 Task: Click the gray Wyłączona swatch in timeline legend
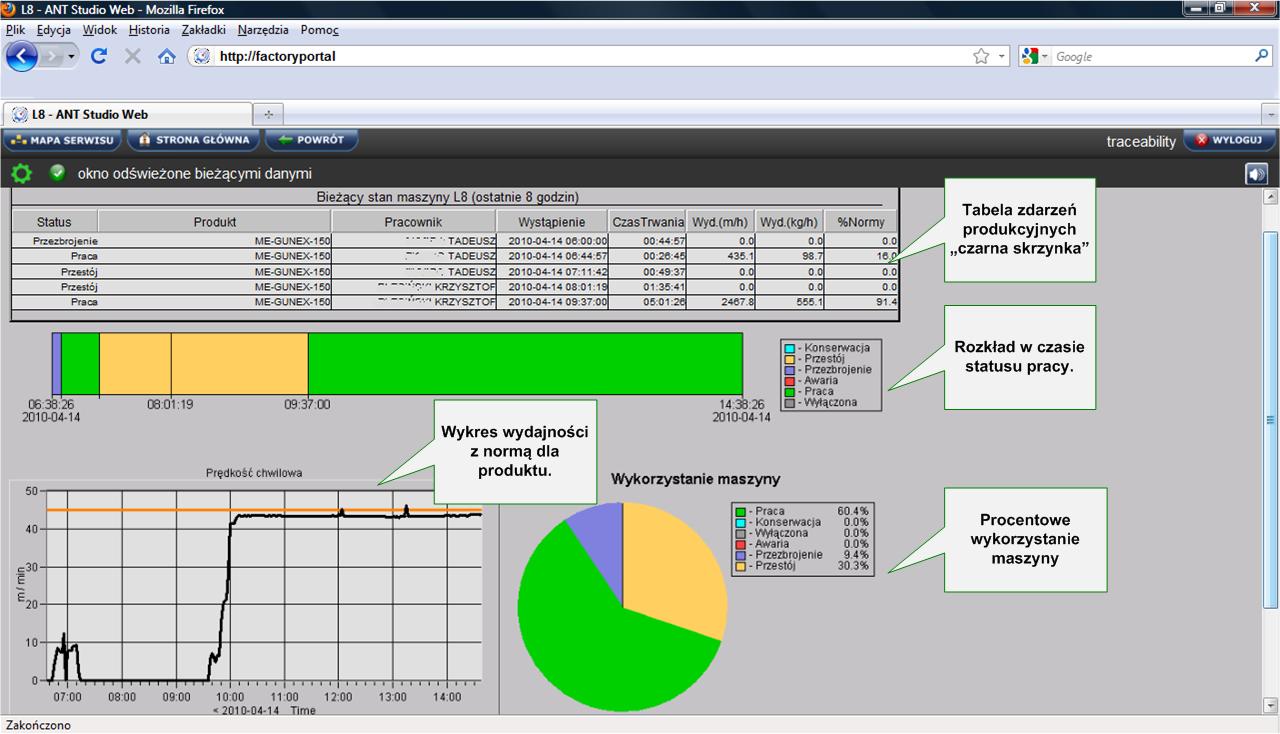[789, 403]
